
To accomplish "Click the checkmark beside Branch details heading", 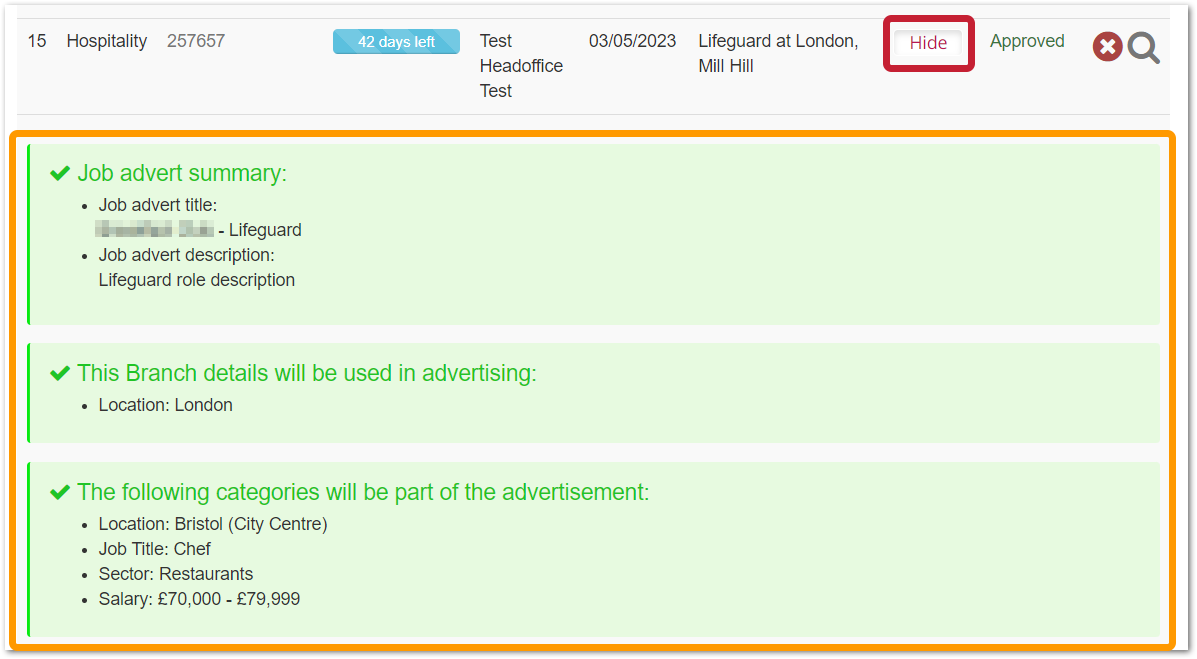I will coord(60,374).
